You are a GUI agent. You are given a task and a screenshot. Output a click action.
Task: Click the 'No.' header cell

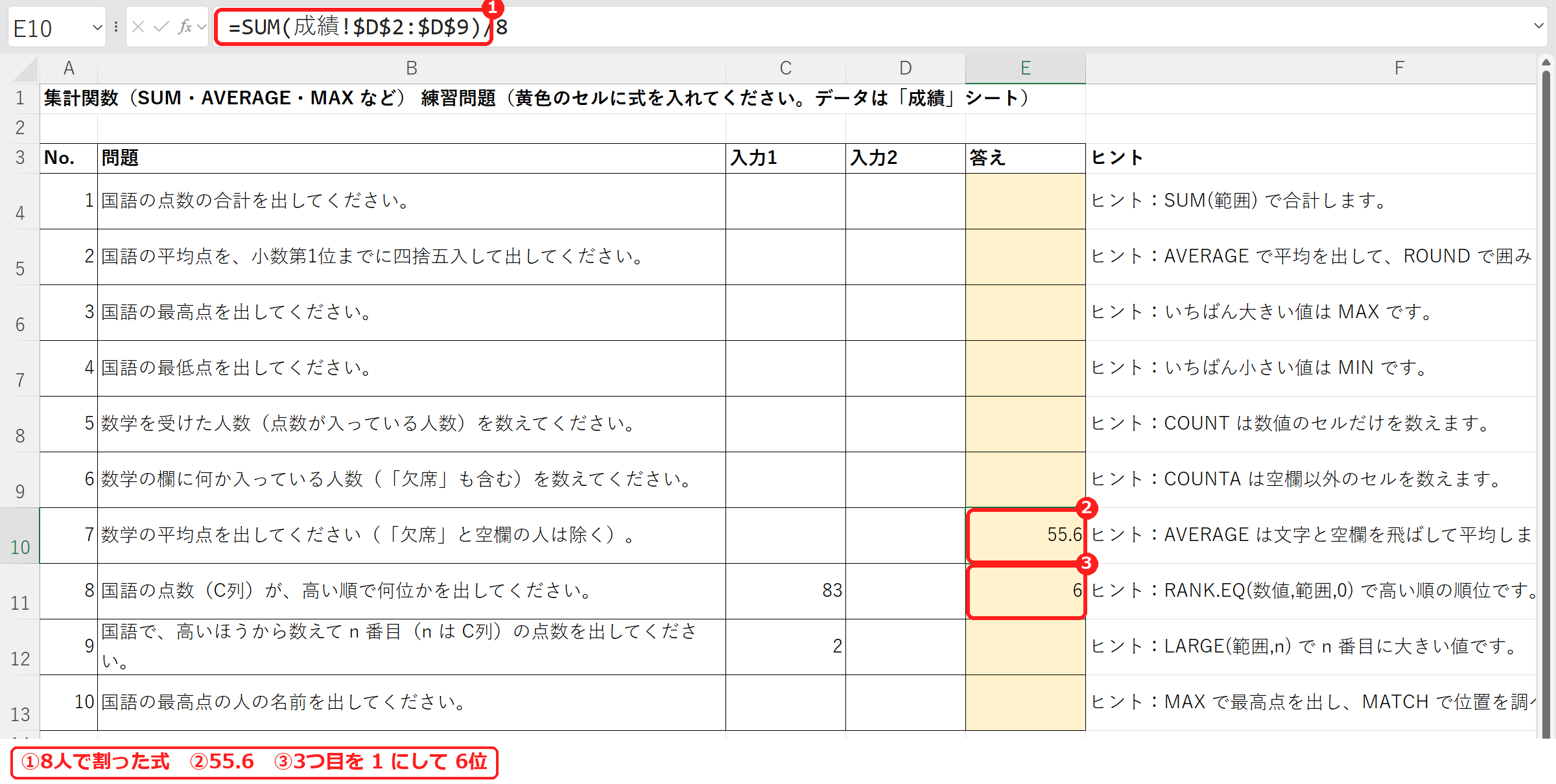[x=69, y=158]
